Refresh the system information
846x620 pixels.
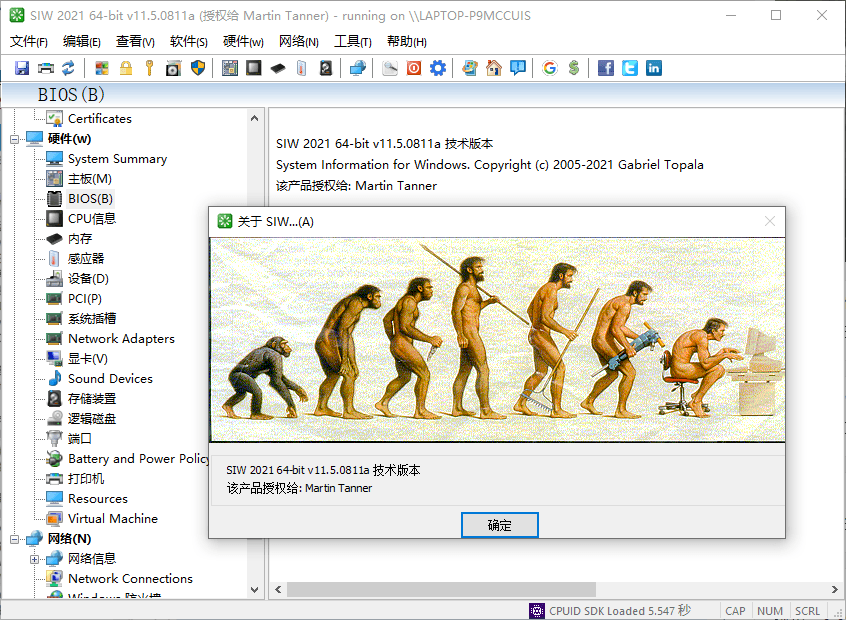[68, 67]
